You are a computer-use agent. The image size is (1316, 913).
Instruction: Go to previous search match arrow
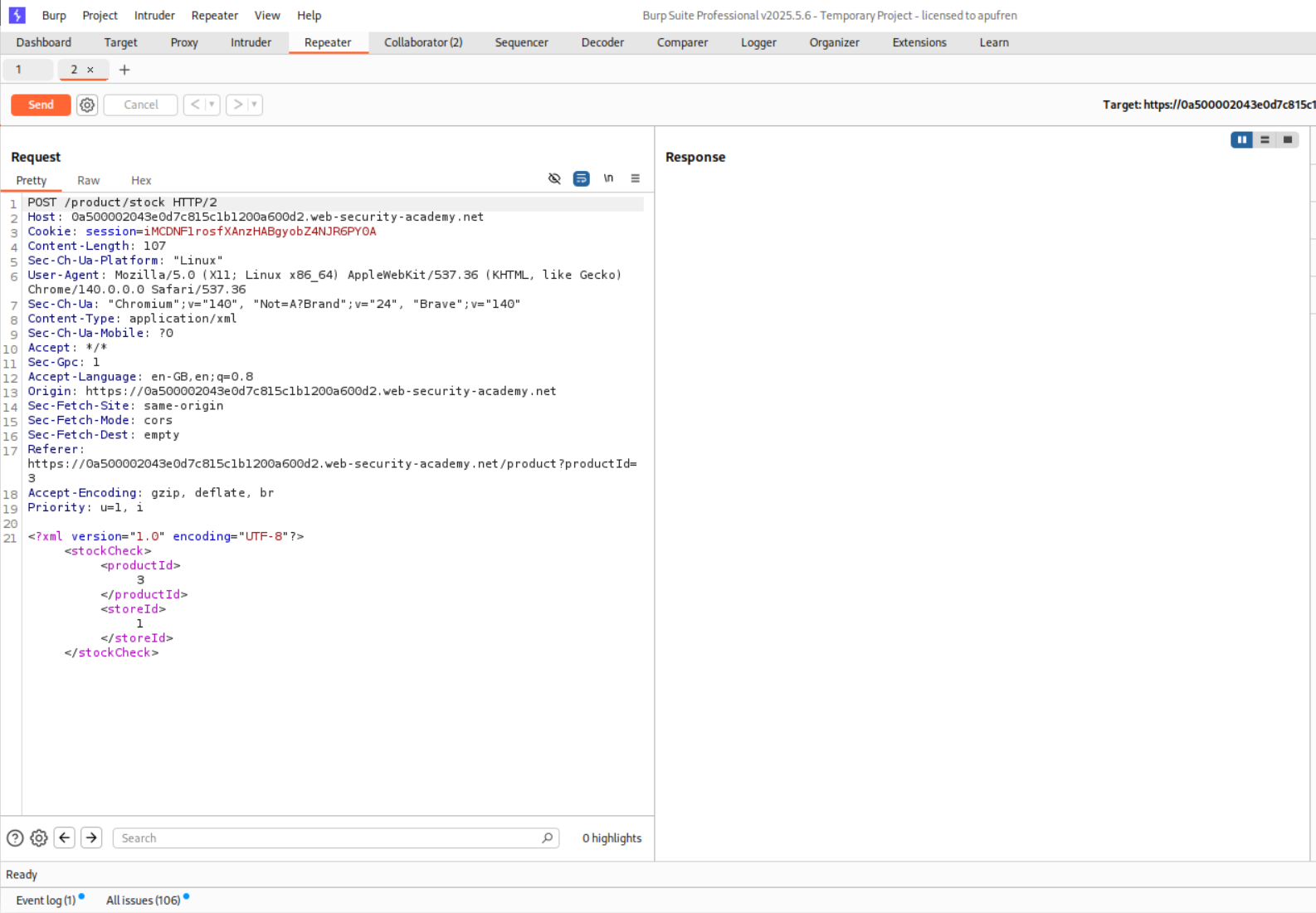pos(65,838)
